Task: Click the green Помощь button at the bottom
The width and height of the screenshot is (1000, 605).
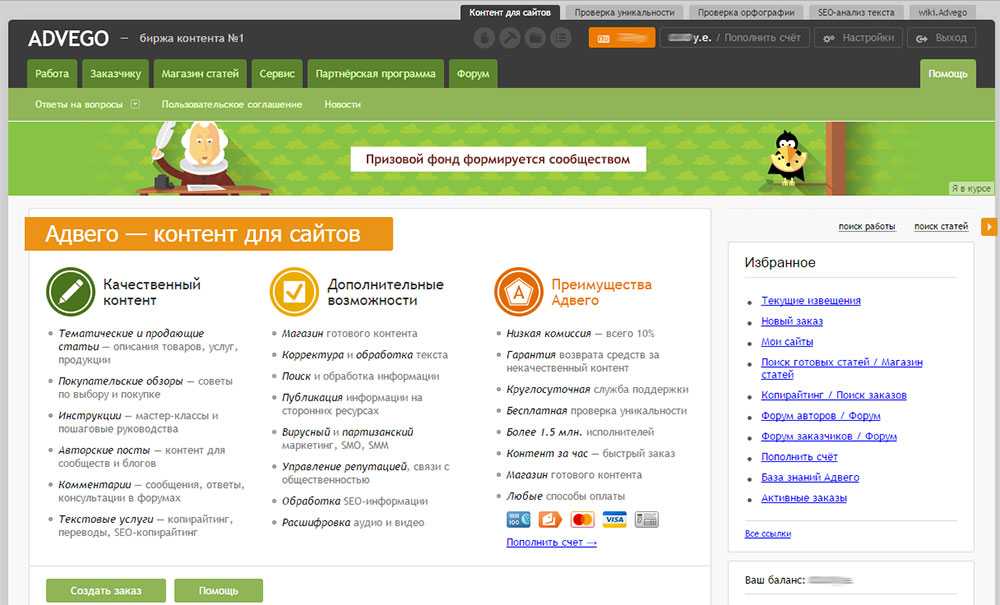Action: 219,590
